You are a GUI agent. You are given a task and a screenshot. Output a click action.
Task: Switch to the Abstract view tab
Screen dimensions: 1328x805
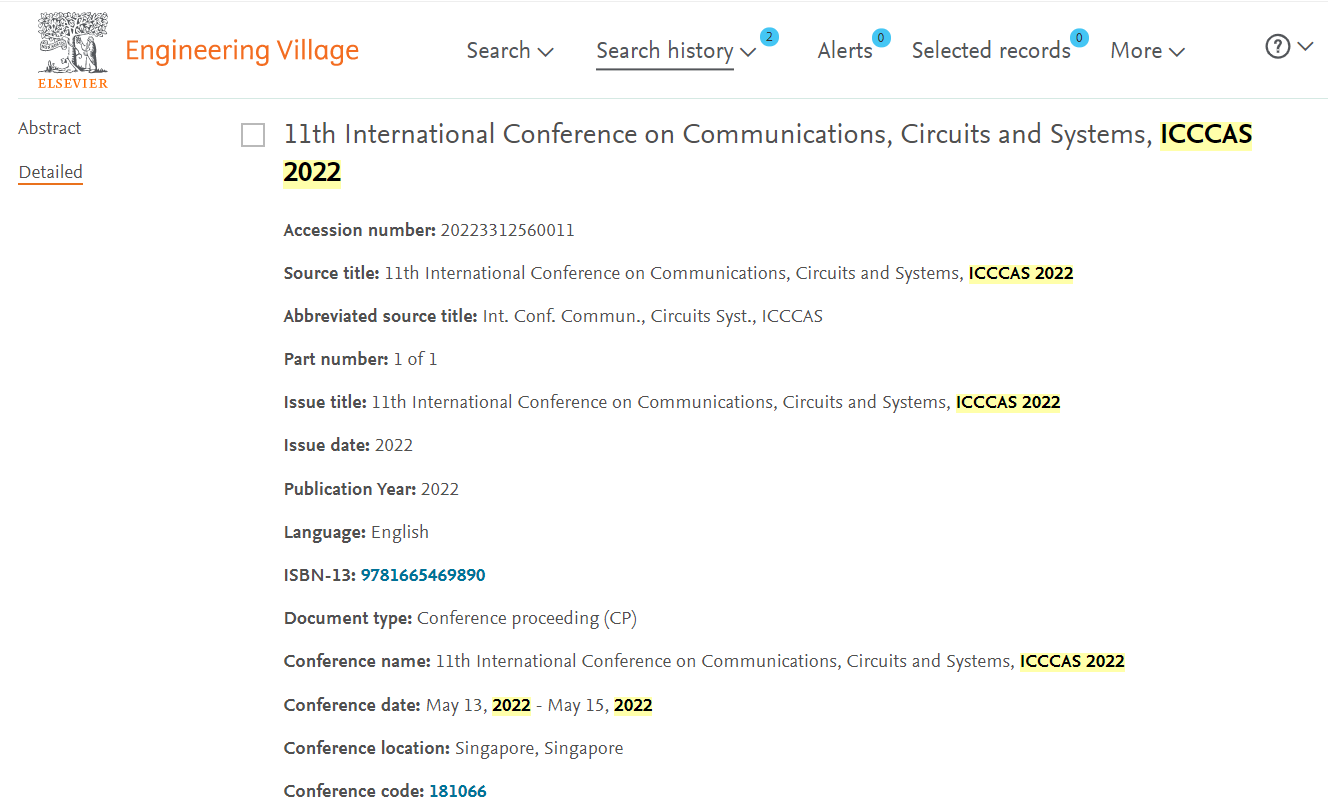(50, 128)
